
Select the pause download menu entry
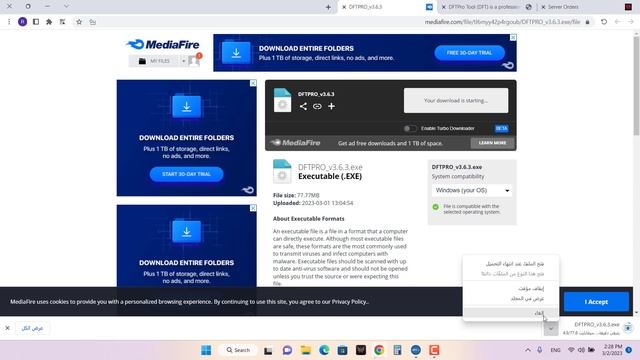tap(511, 288)
